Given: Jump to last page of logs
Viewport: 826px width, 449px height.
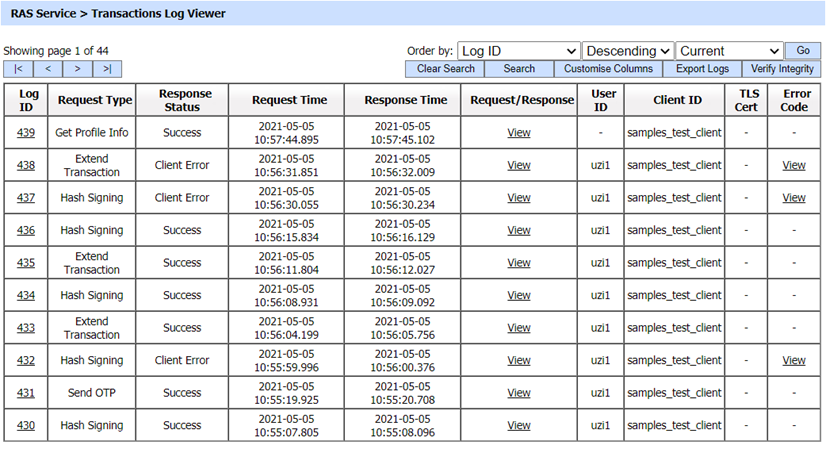Looking at the screenshot, I should pos(107,69).
